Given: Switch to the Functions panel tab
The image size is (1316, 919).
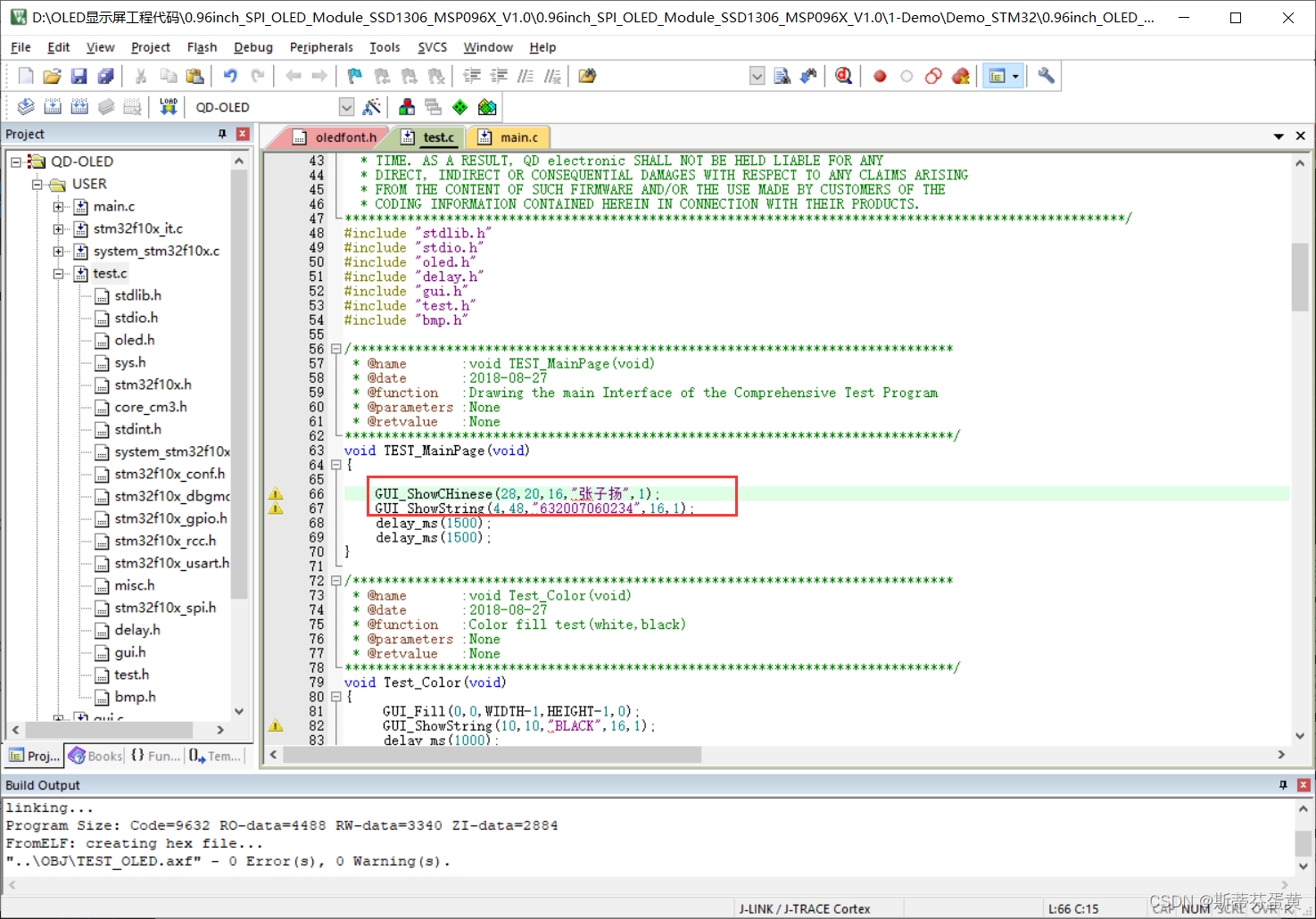Looking at the screenshot, I should coord(155,756).
